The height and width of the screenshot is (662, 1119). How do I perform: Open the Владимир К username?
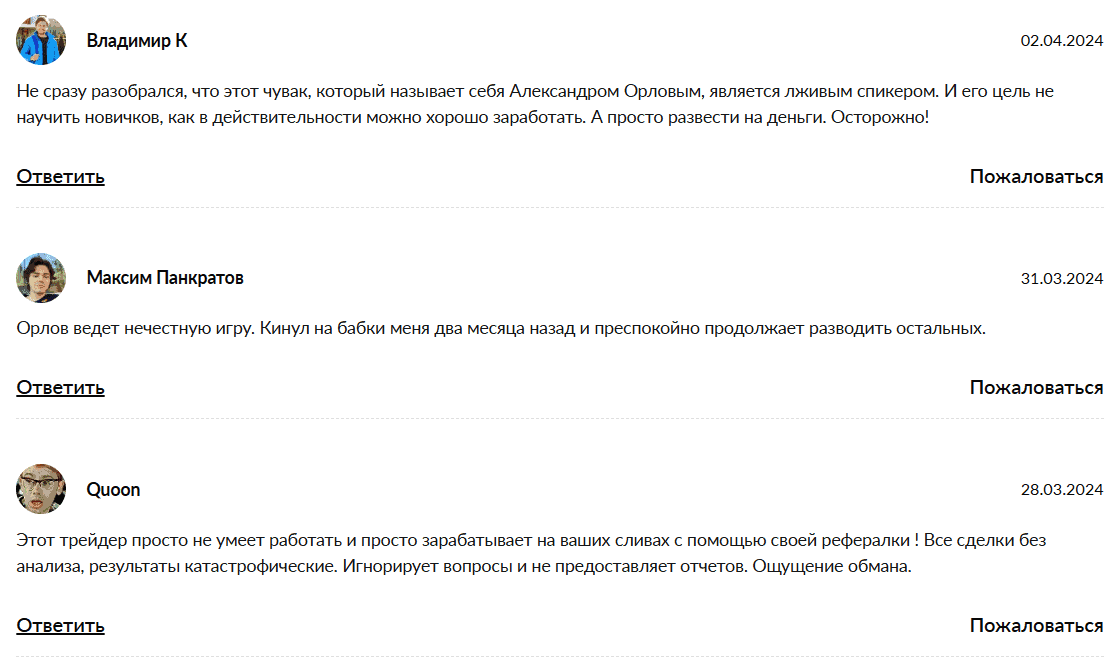137,41
